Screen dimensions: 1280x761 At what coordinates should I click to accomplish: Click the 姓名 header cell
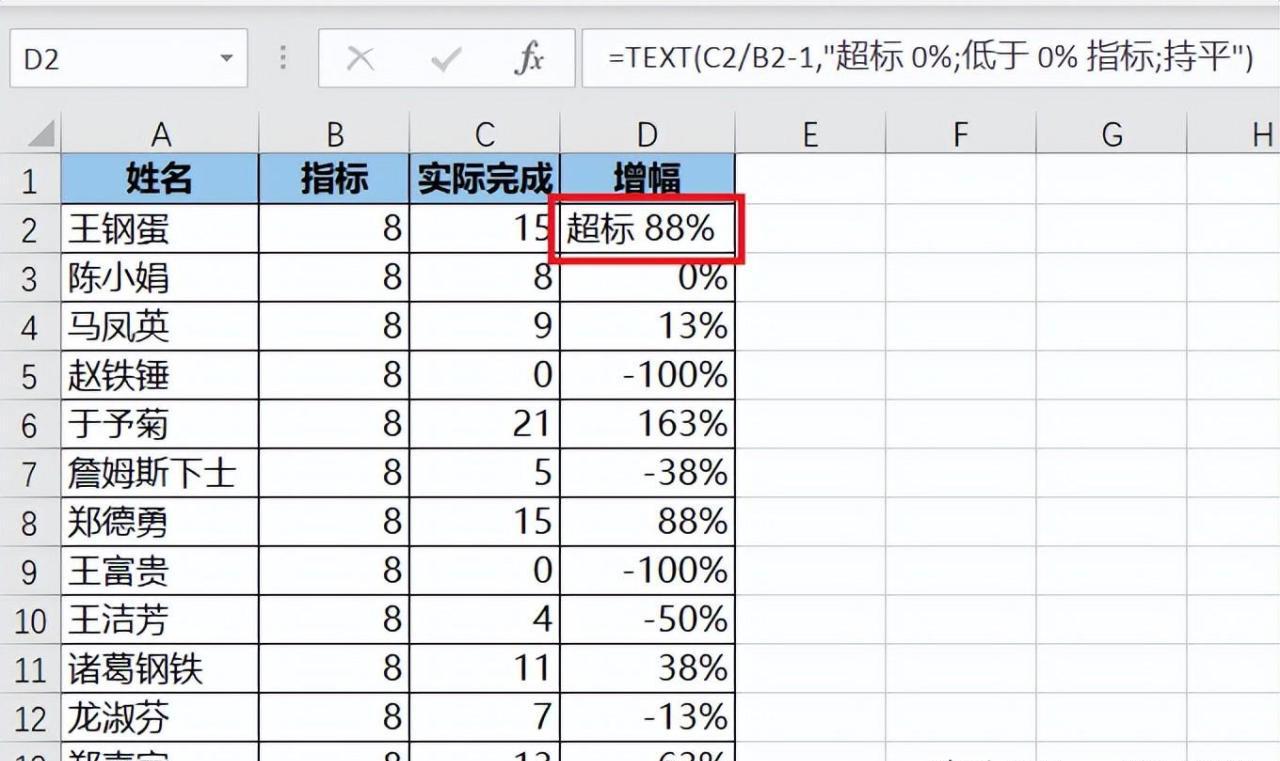click(x=160, y=180)
